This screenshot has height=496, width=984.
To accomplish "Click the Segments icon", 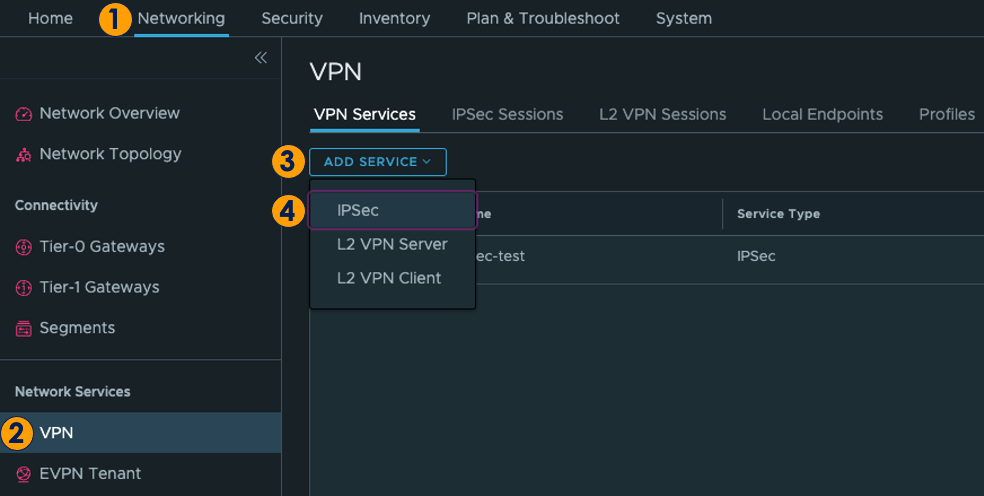I will tap(23, 328).
